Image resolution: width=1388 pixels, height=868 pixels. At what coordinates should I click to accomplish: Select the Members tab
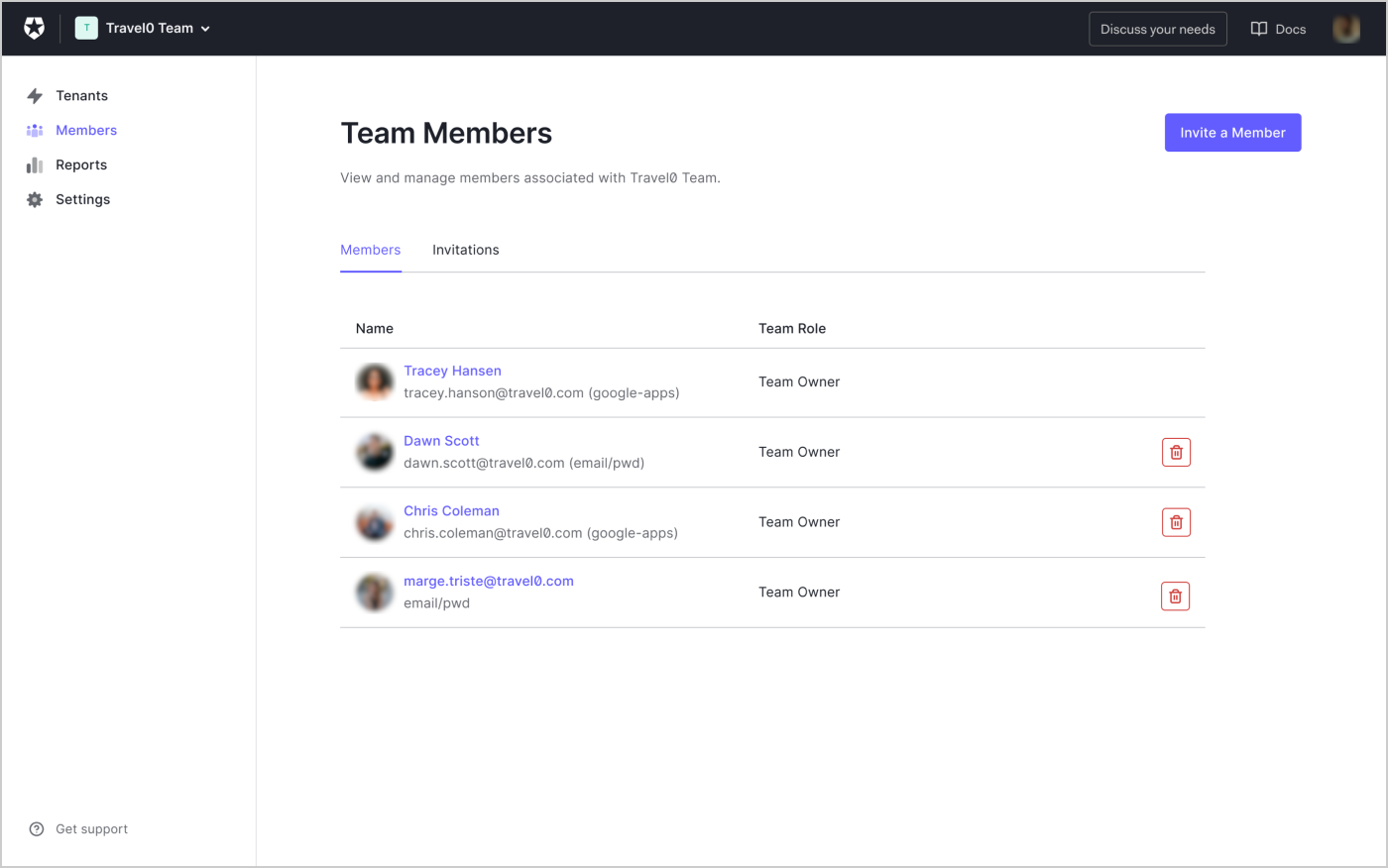[x=370, y=250]
